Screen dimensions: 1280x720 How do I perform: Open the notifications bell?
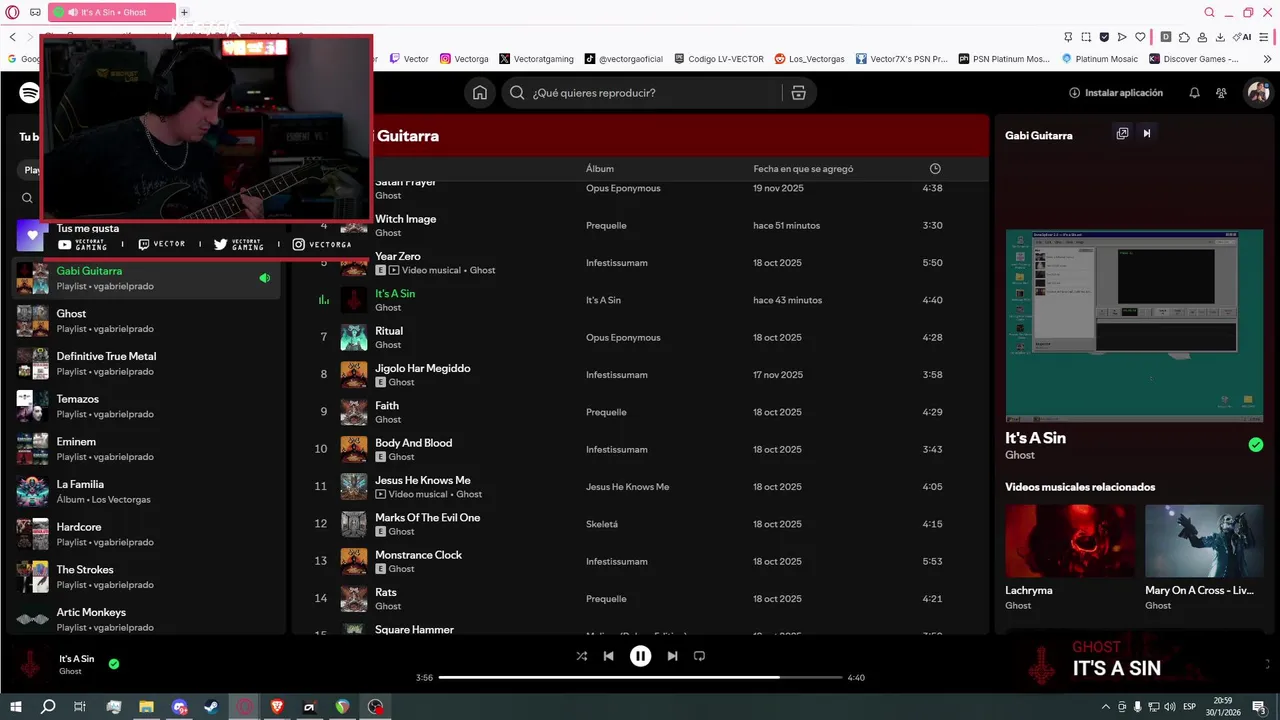[1194, 93]
